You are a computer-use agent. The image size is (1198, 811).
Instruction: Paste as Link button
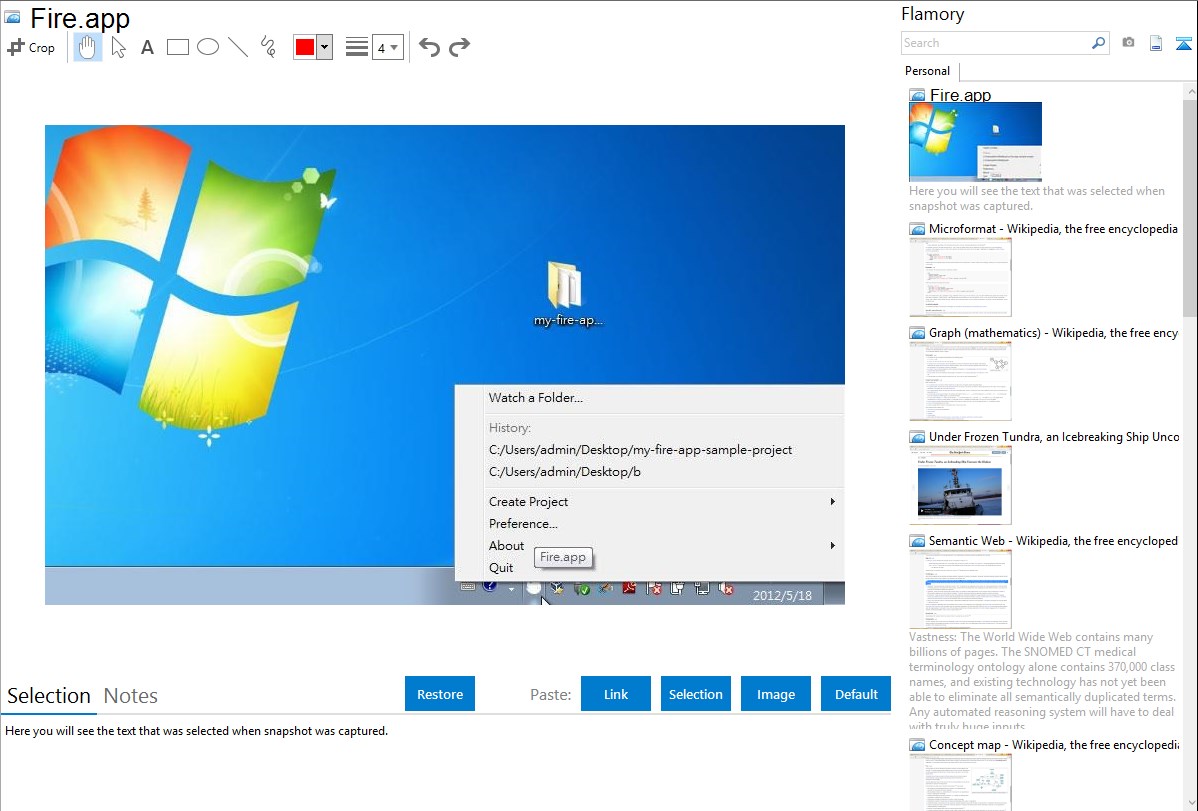(616, 694)
